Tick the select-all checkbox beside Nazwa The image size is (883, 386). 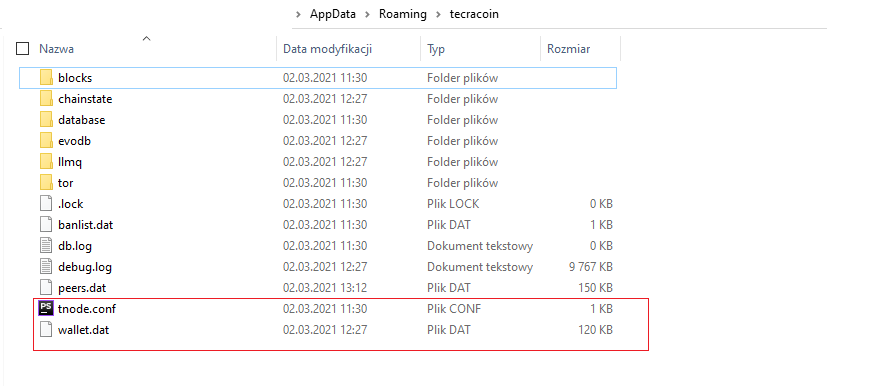point(23,49)
